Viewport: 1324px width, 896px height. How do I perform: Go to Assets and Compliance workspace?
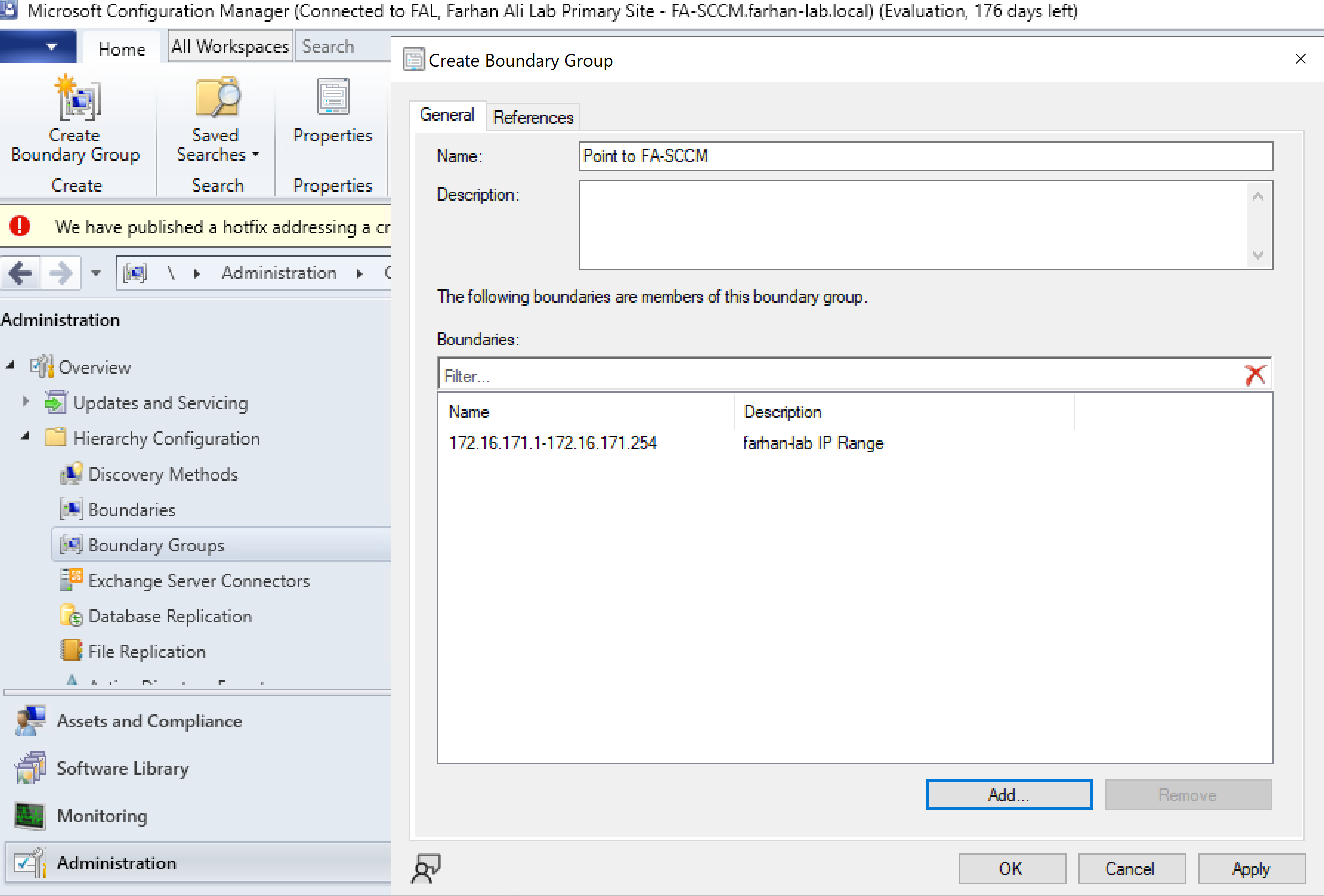(x=149, y=721)
